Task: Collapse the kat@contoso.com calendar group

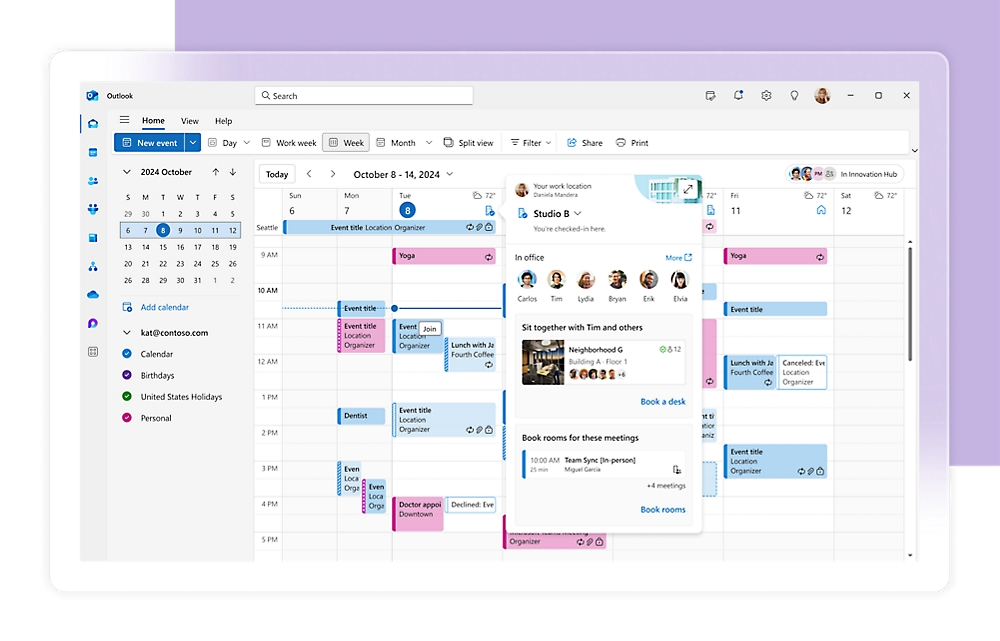Action: point(127,333)
